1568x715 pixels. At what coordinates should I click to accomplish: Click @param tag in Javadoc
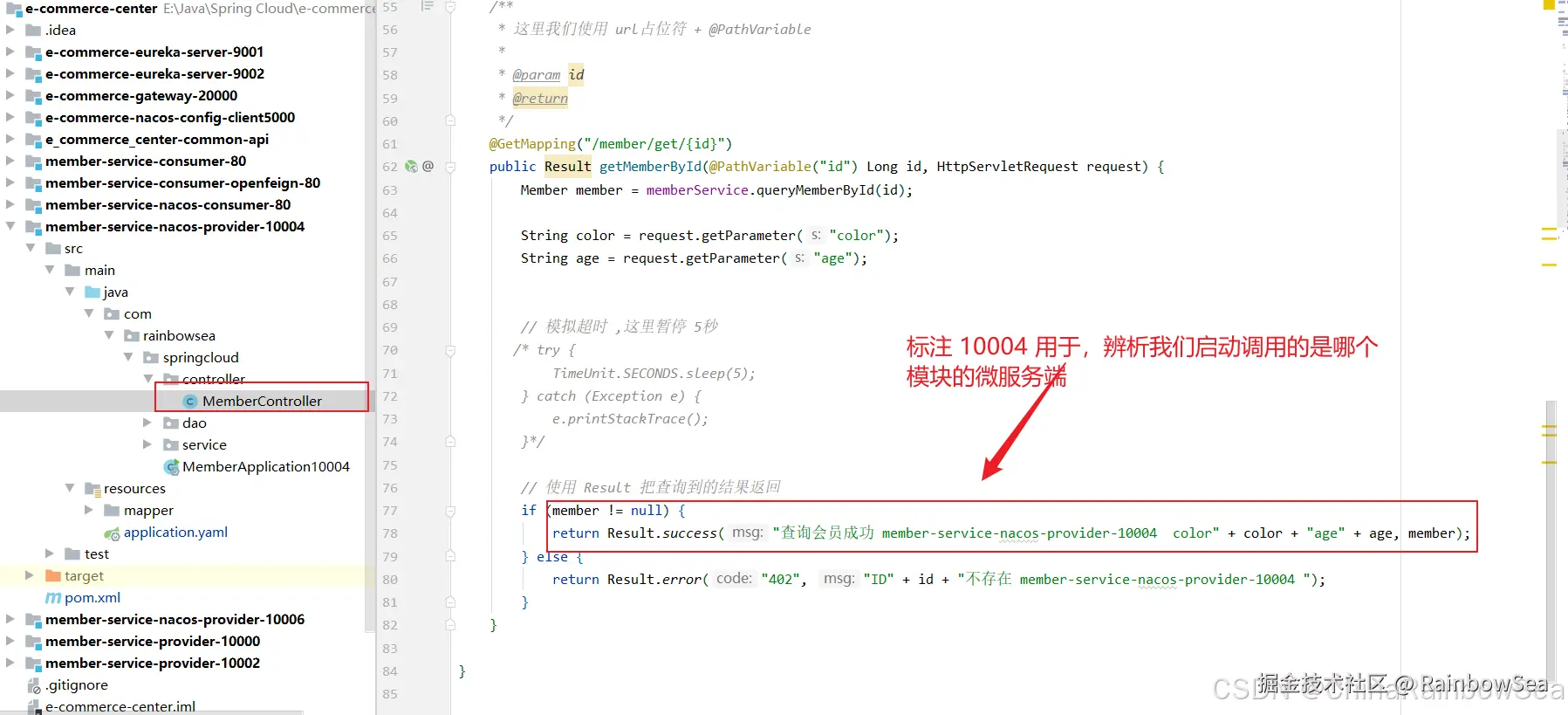point(536,74)
